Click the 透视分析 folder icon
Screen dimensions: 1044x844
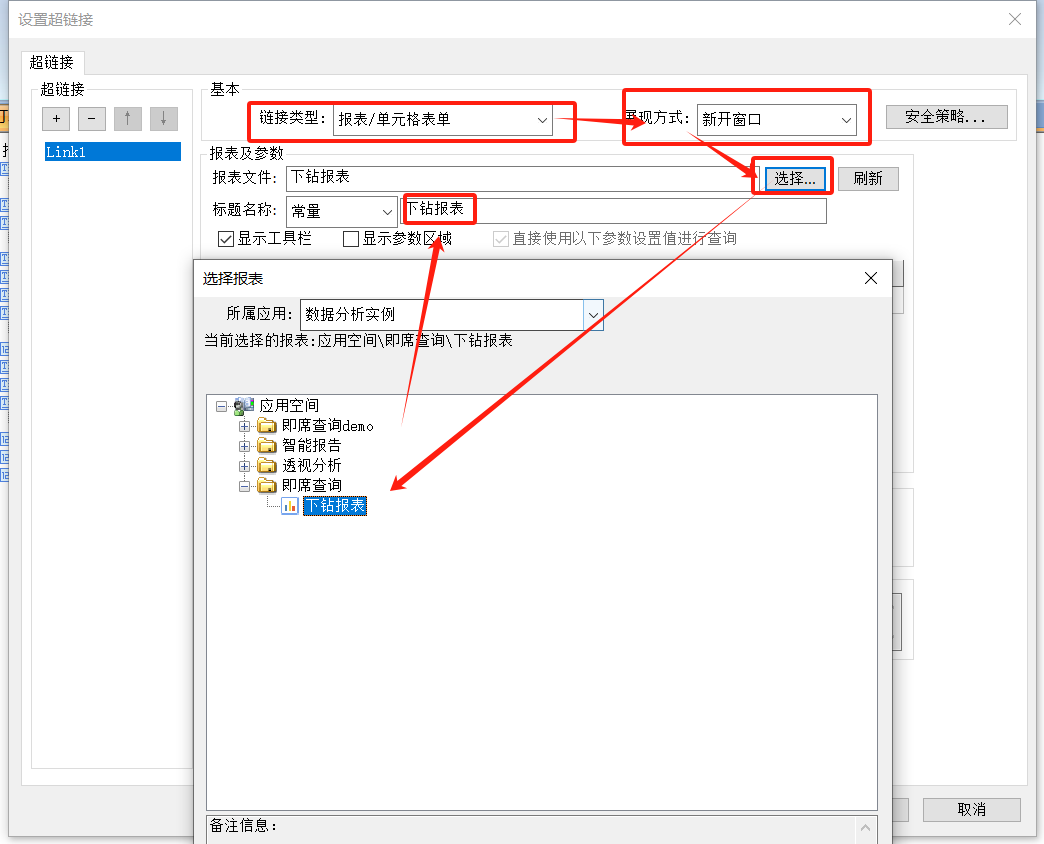(x=267, y=466)
